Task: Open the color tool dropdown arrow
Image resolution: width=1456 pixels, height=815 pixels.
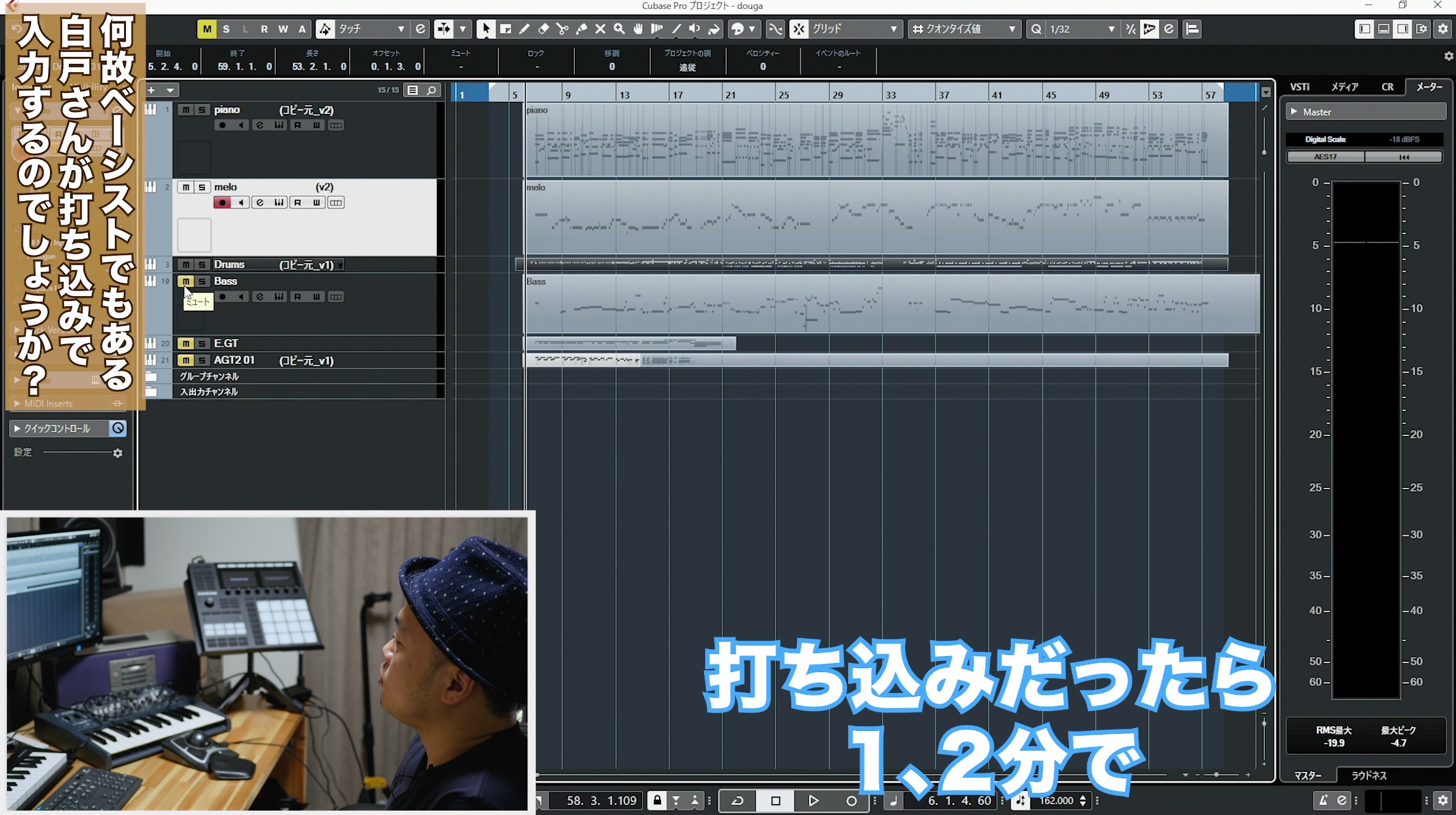Action: 752,29
